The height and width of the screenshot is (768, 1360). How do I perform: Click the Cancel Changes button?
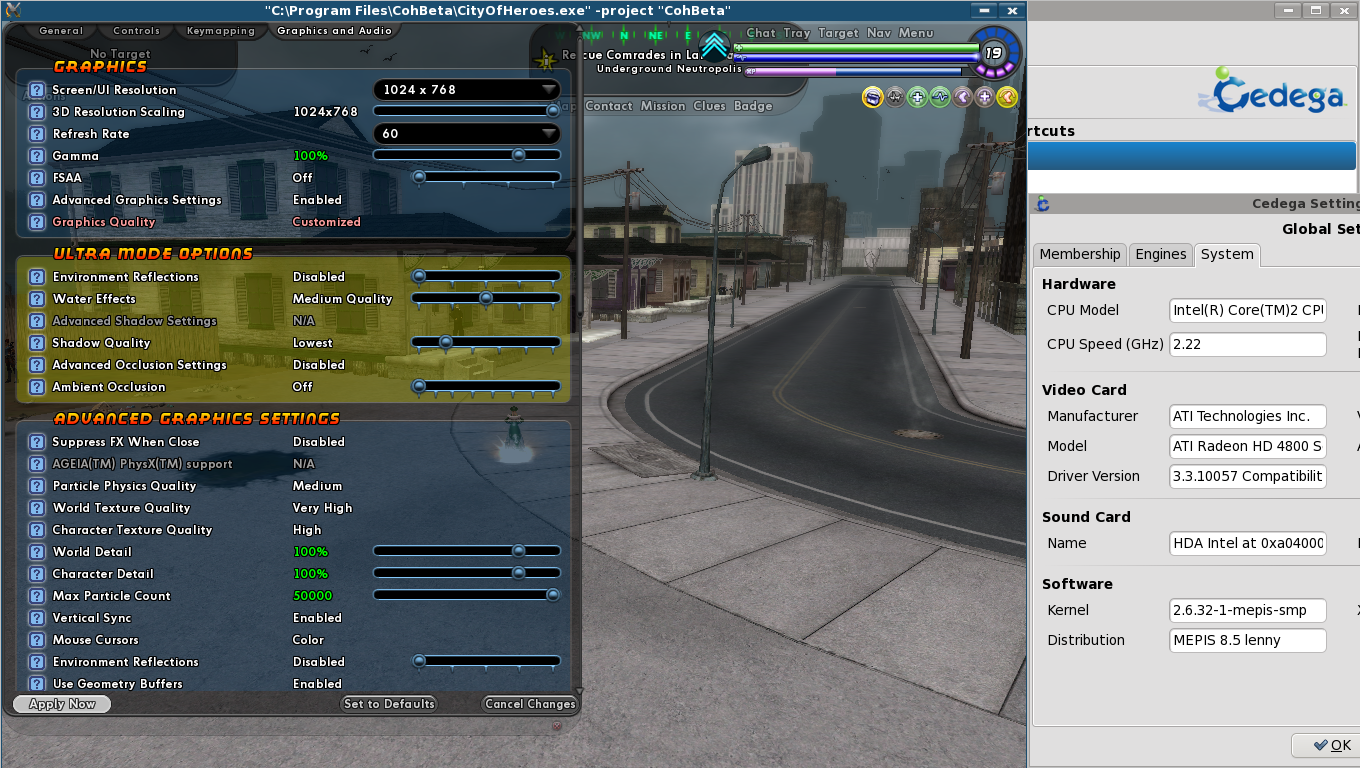pyautogui.click(x=530, y=704)
